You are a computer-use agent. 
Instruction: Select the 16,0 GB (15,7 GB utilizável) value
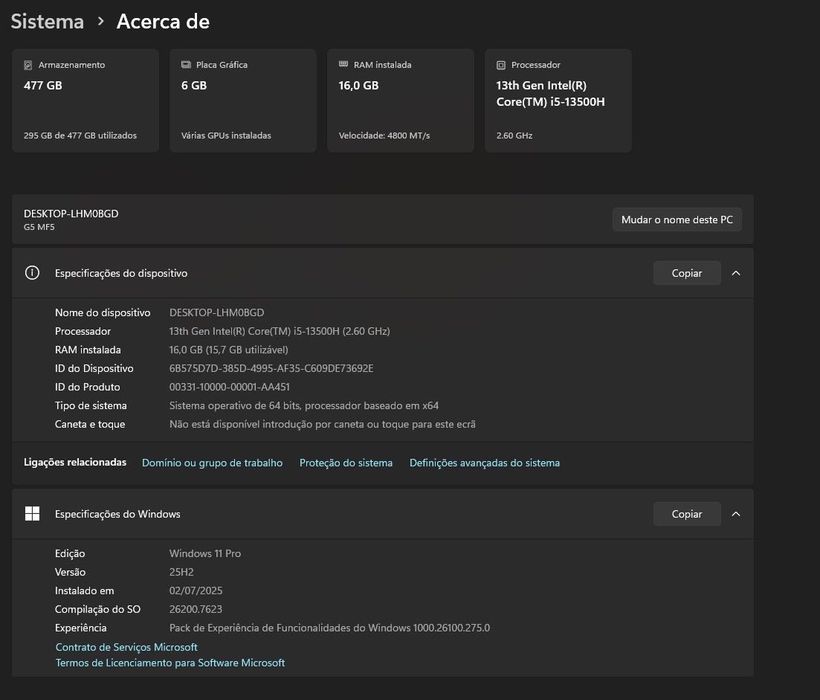tap(229, 350)
